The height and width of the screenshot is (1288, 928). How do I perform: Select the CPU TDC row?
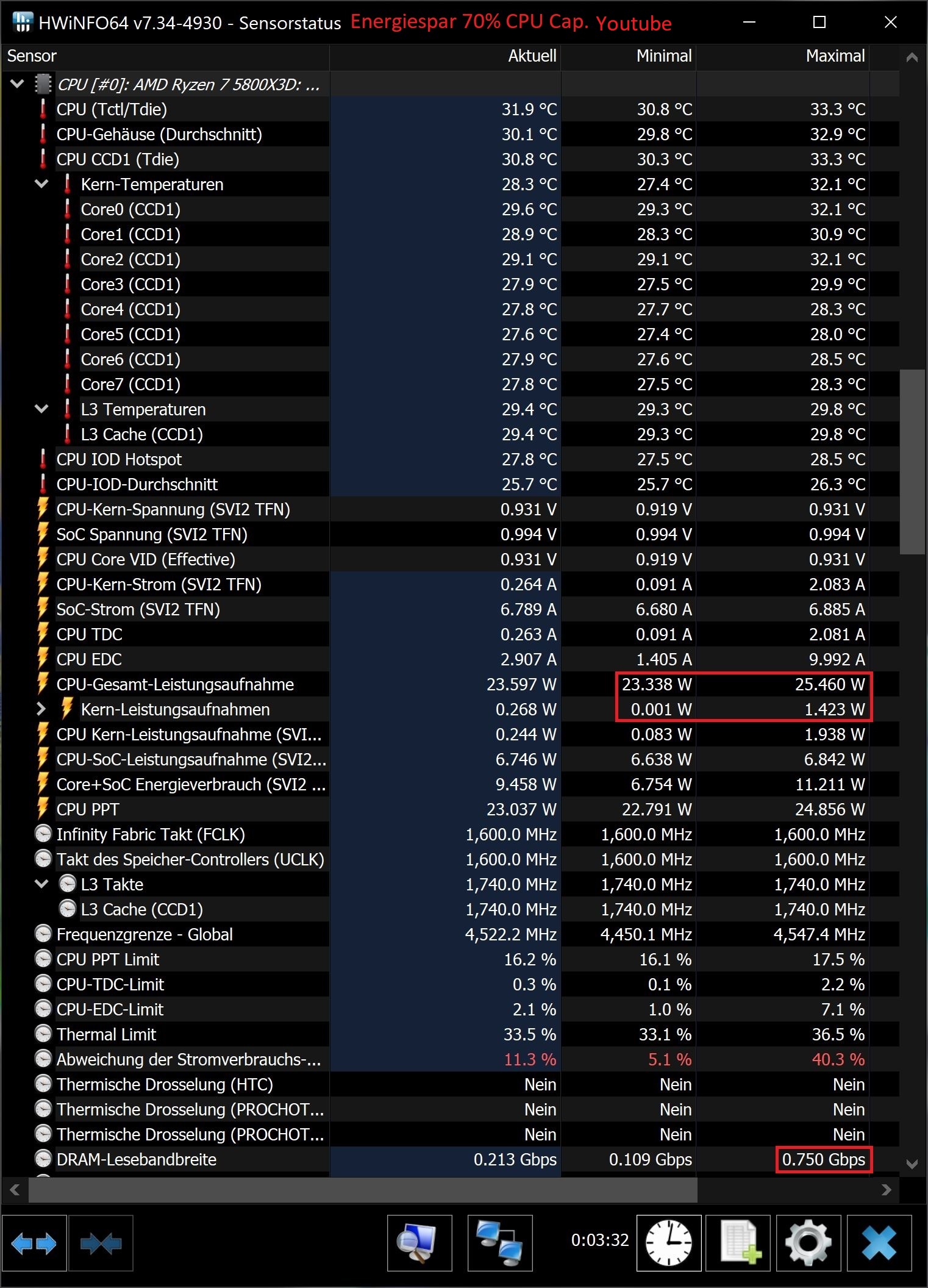click(451, 634)
